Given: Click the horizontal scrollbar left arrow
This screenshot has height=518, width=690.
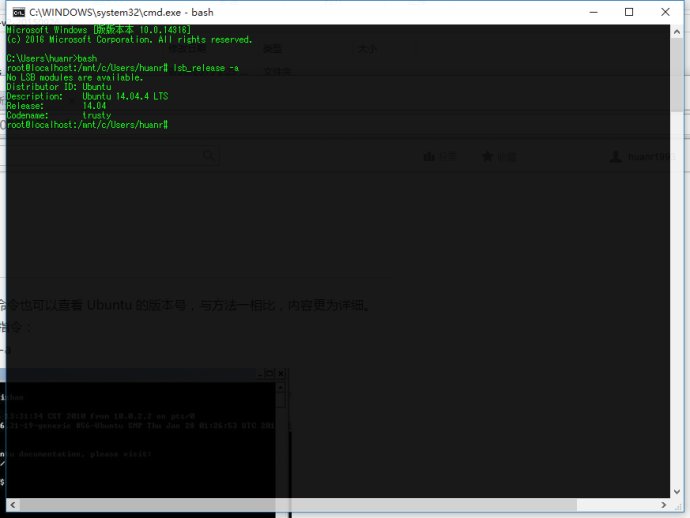Looking at the screenshot, I should (x=13, y=505).
